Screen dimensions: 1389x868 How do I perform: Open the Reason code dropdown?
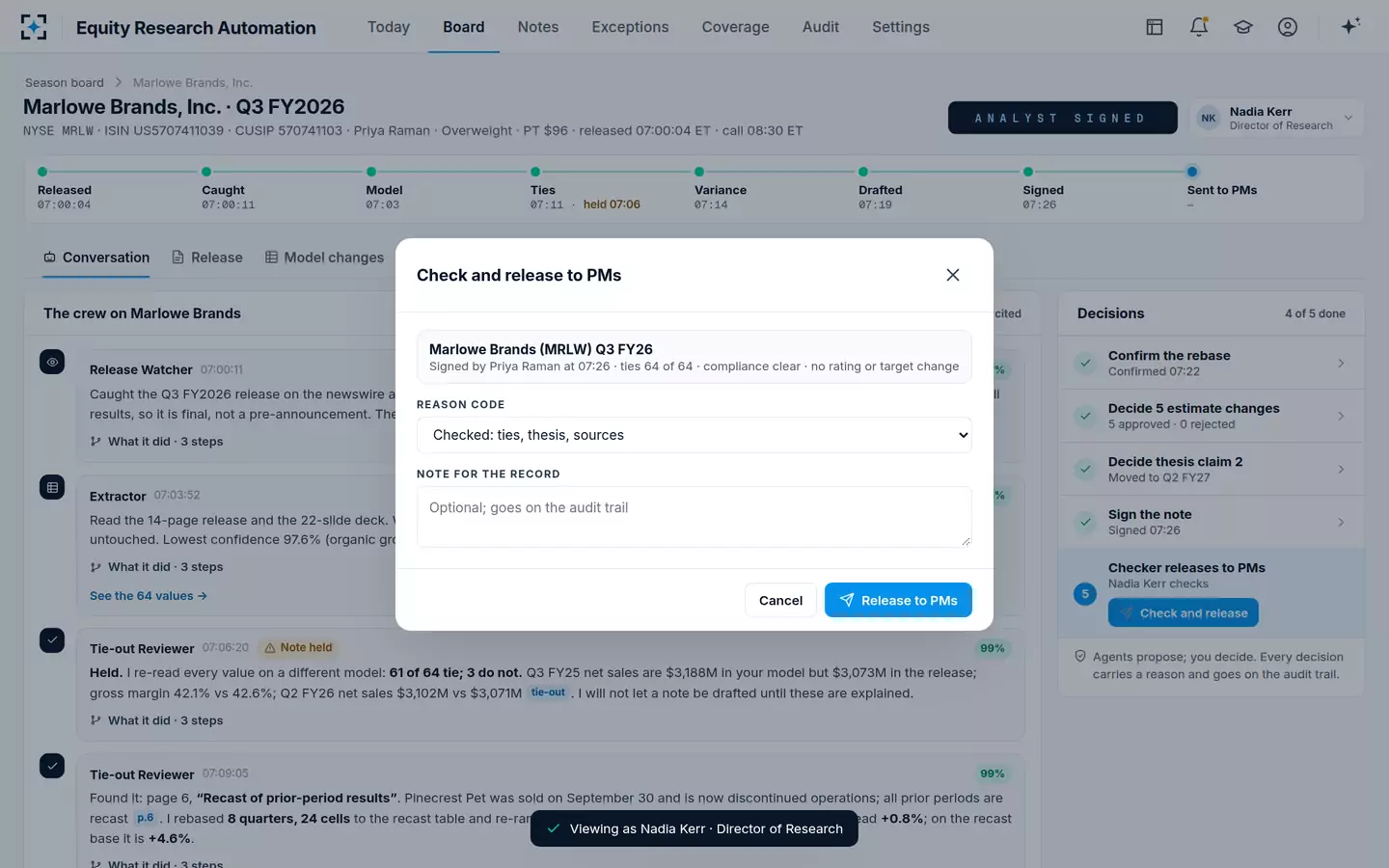(x=694, y=435)
